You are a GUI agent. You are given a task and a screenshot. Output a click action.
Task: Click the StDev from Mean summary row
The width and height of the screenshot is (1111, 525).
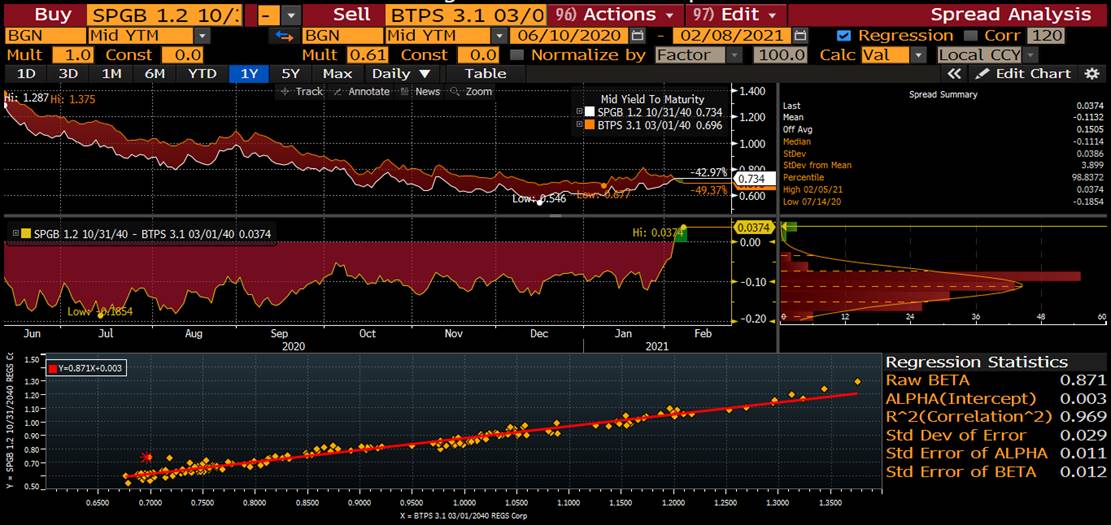[943, 165]
